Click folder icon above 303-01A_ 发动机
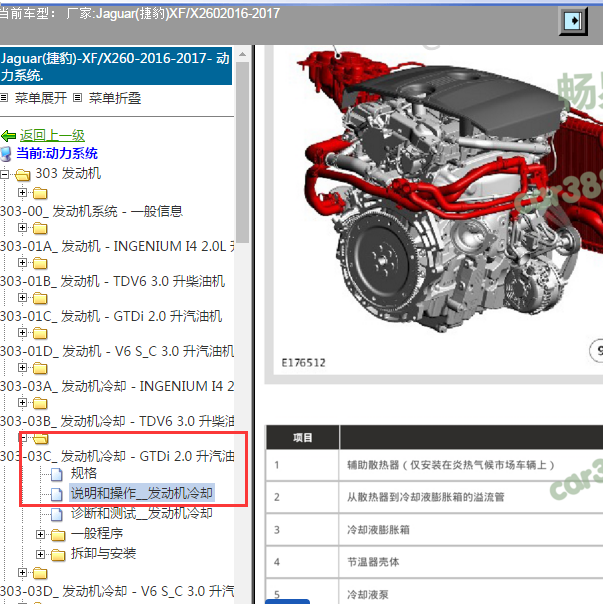The width and height of the screenshot is (603, 604). click(40, 228)
